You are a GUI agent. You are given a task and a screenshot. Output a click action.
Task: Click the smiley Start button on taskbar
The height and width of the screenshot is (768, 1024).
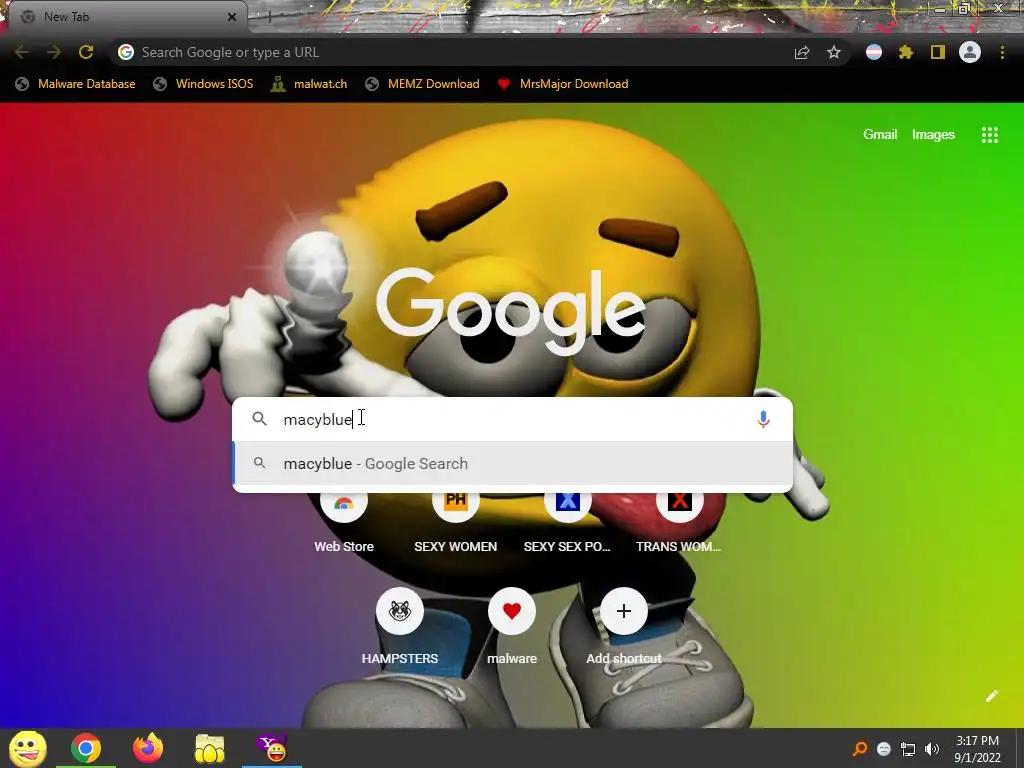(28, 748)
